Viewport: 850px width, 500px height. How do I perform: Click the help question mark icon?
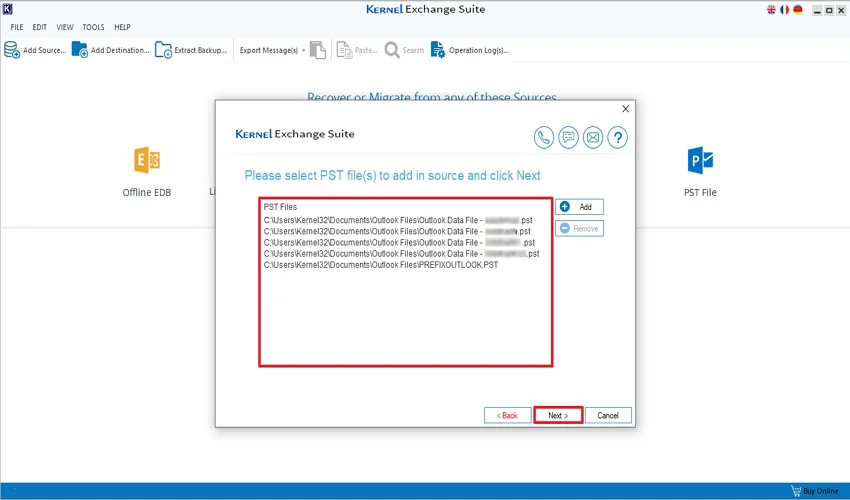[x=617, y=138]
